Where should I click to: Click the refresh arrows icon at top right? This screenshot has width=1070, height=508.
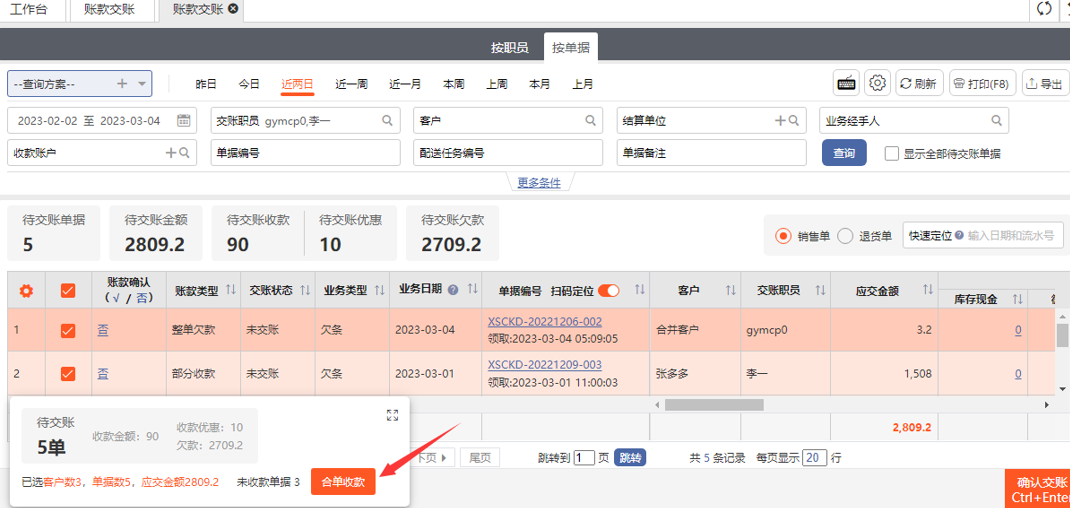coord(1044,9)
